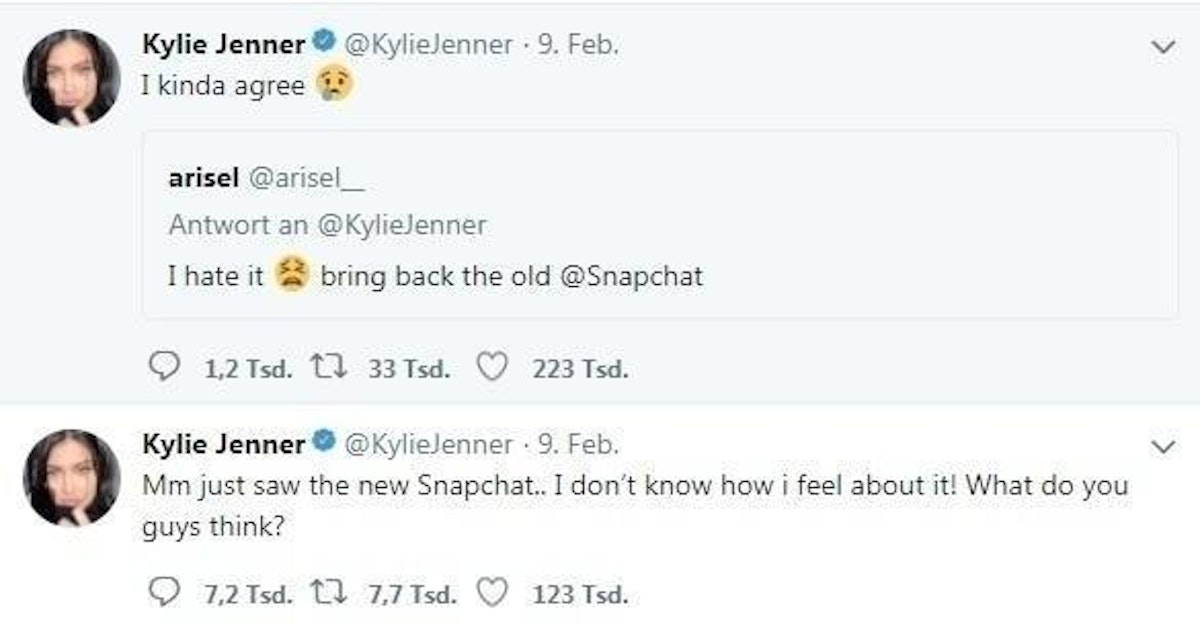The width and height of the screenshot is (1200, 624).
Task: Reply to the 'new Snapchat' tweet
Action: tap(162, 596)
